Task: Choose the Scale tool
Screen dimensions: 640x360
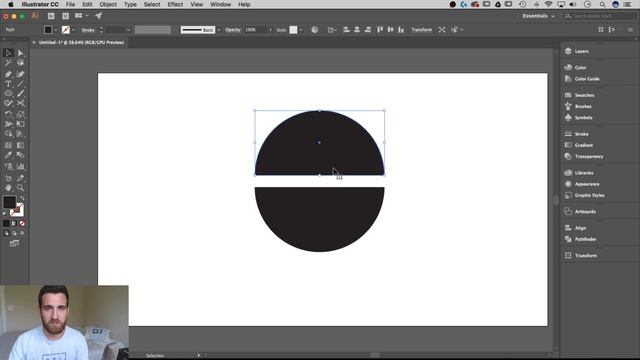Action: tap(20, 114)
